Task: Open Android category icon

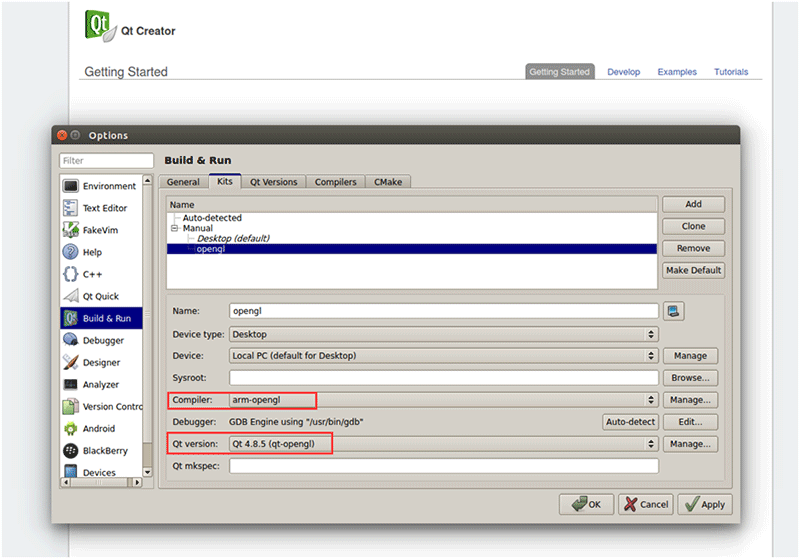Action: (70, 428)
